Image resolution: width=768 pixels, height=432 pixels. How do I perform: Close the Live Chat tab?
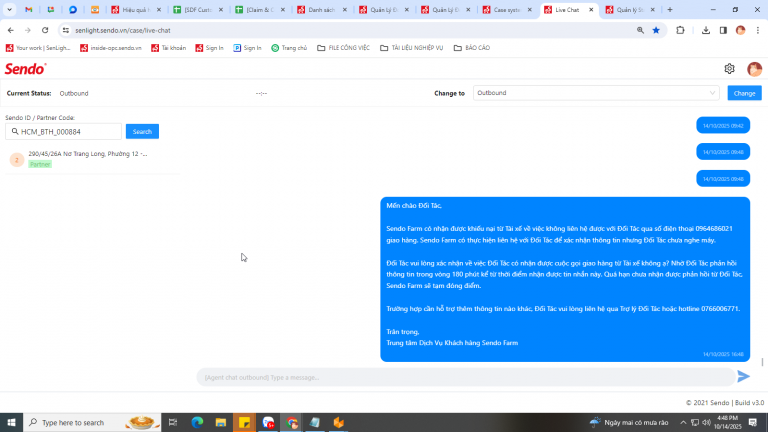[591, 10]
